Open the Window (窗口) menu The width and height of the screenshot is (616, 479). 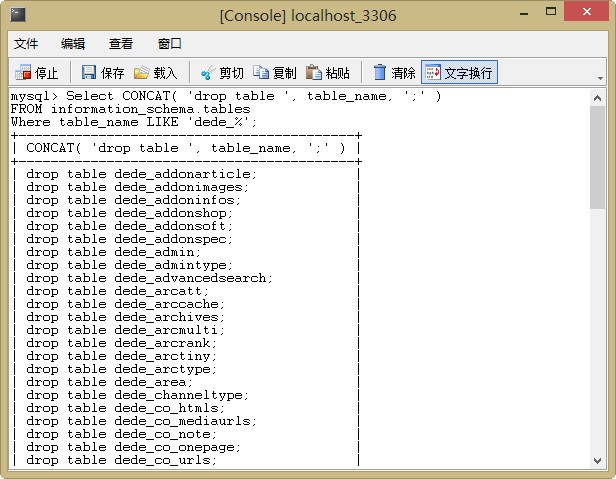(x=170, y=44)
